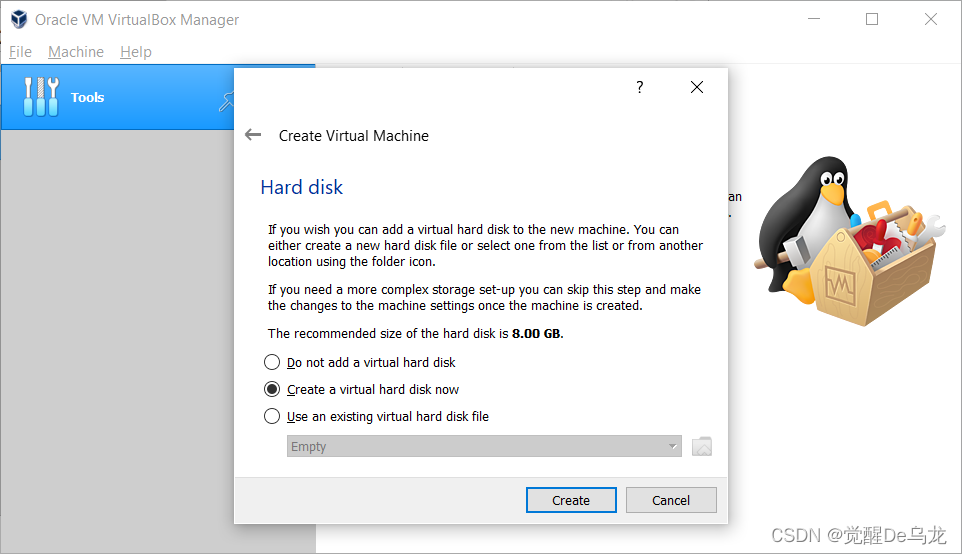Viewport: 962px width, 554px height.
Task: Close the VirtualBox Manager main window
Action: click(x=931, y=20)
